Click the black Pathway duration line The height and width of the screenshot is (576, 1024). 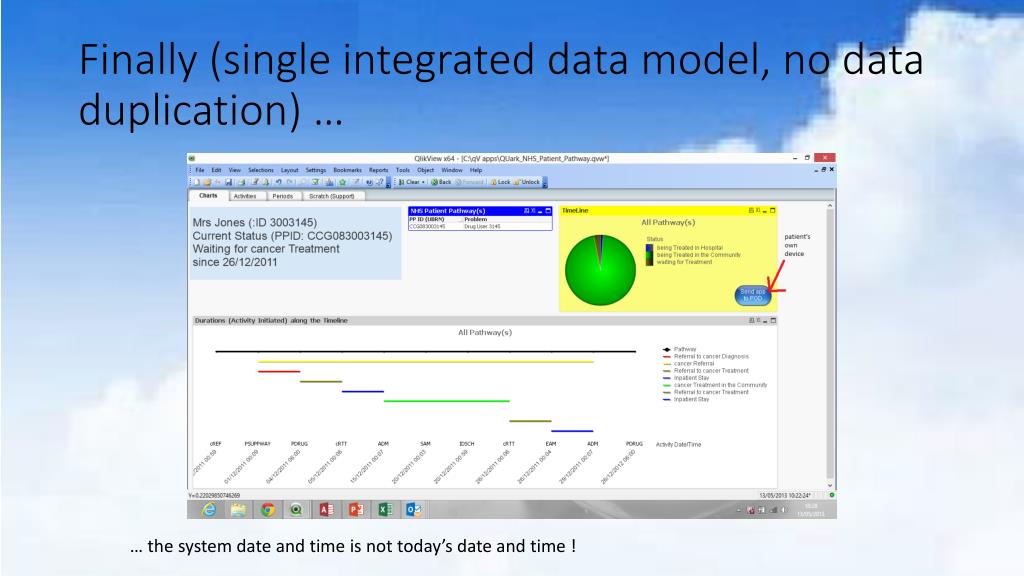coord(426,351)
